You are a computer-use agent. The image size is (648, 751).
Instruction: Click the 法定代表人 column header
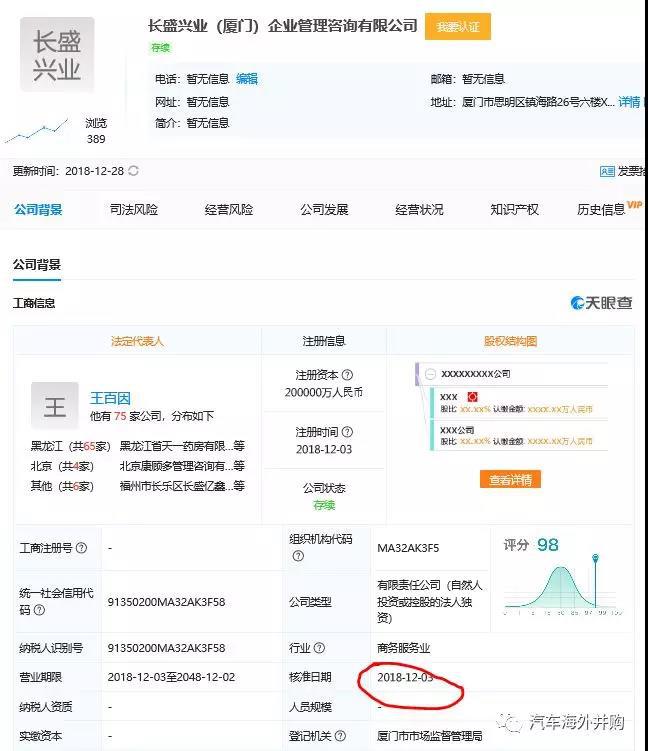click(x=137, y=341)
